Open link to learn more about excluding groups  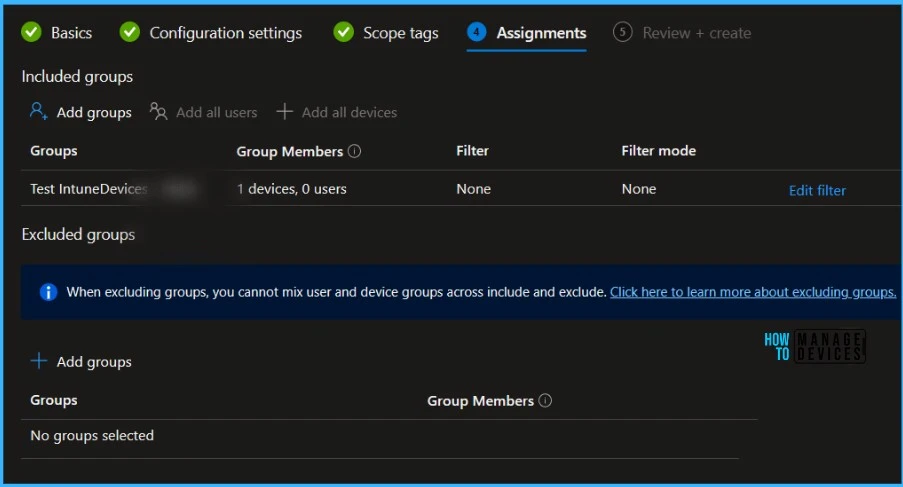(x=753, y=292)
